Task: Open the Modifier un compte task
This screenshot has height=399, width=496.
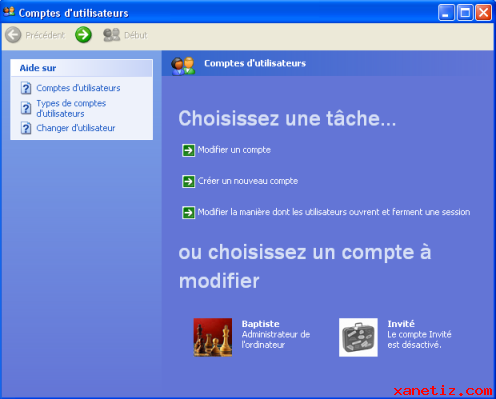Action: [x=234, y=150]
